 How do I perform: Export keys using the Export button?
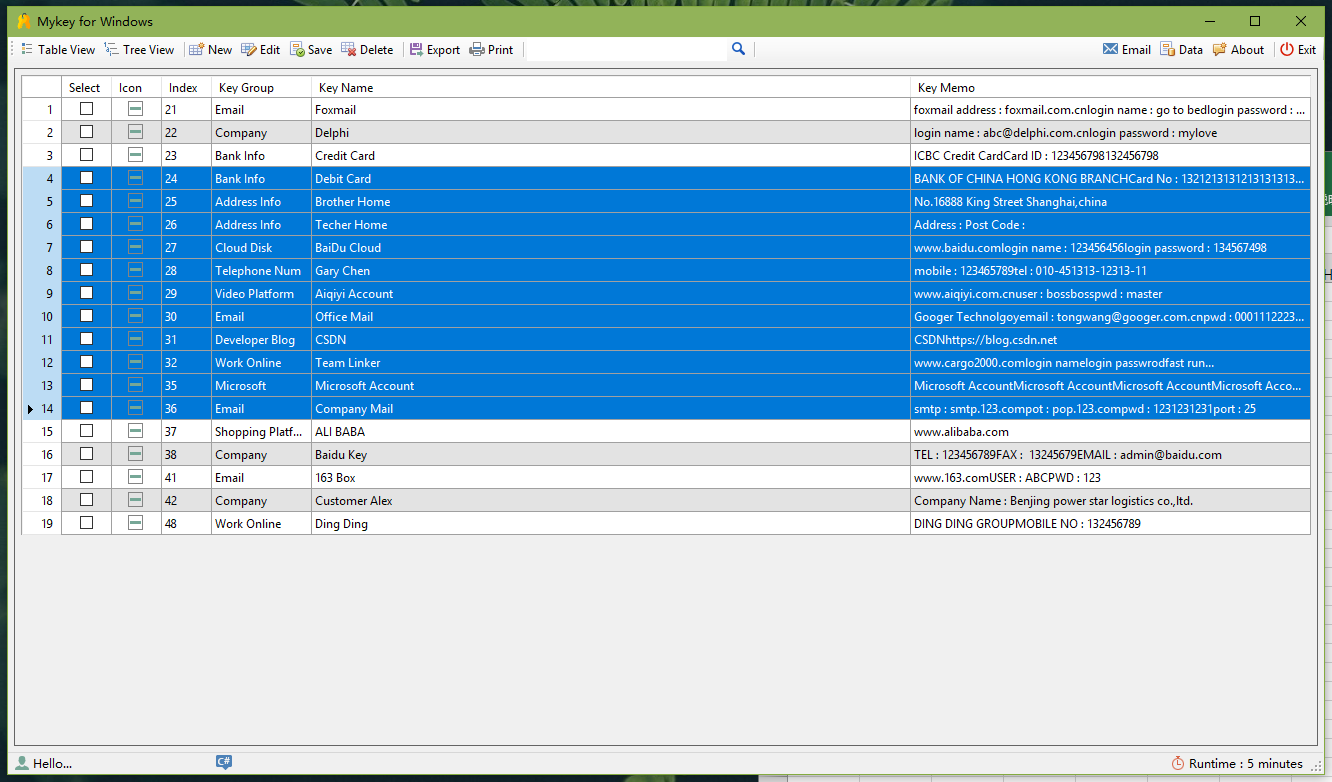[434, 49]
